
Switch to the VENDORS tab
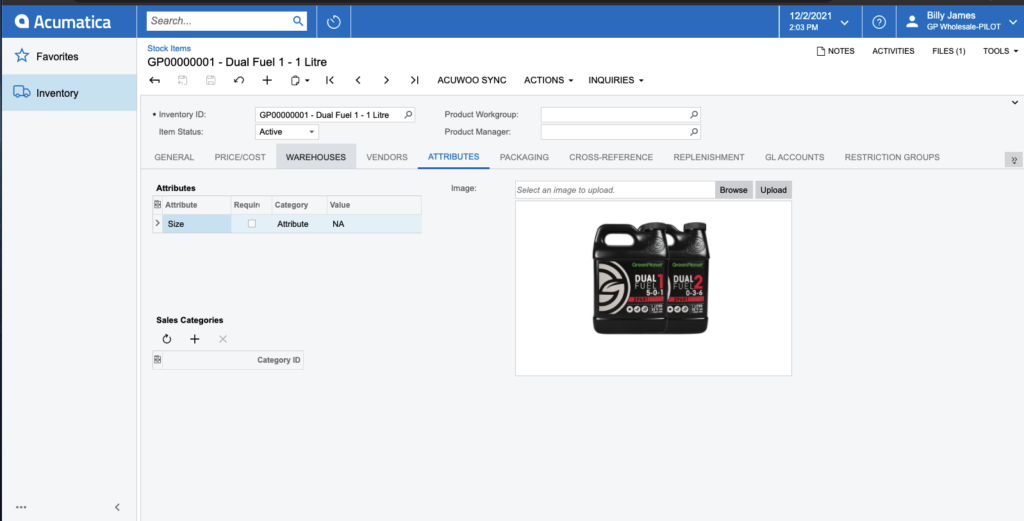point(387,157)
